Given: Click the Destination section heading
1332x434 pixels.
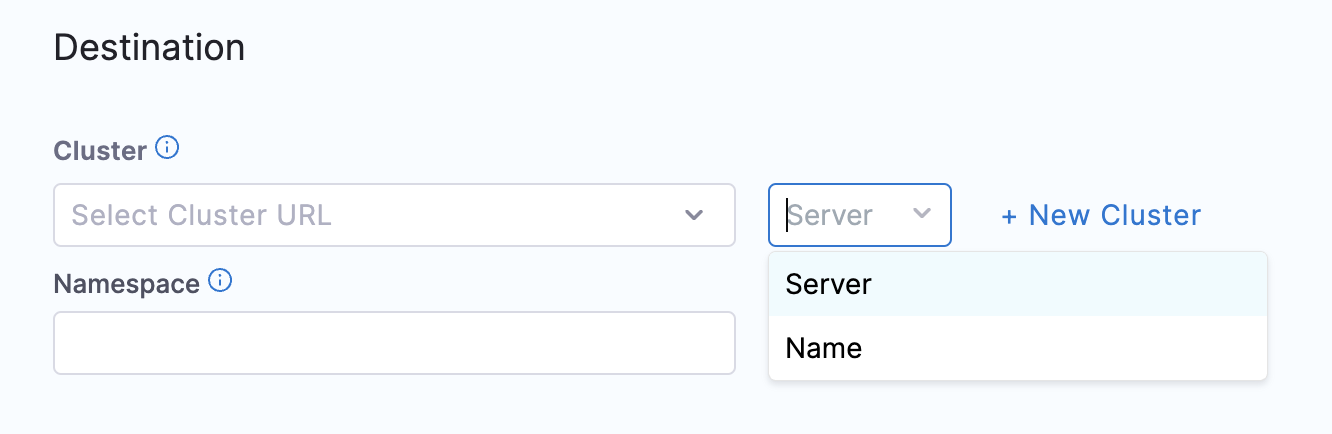Looking at the screenshot, I should pos(149,48).
